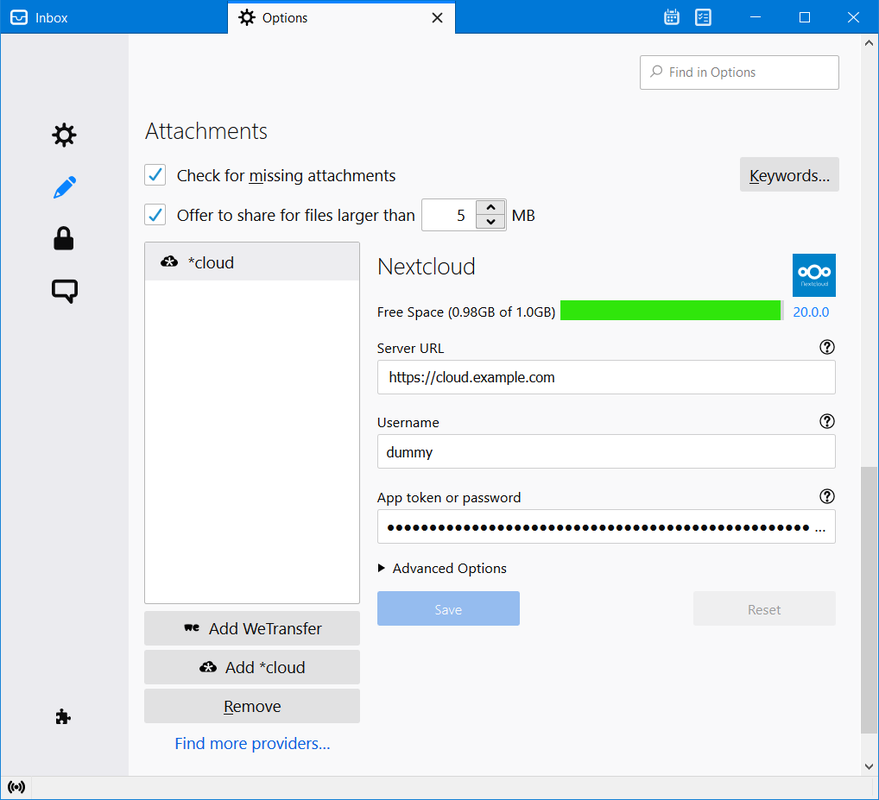Open the Tasks tab icon
Viewport: 879px width, 800px height.
point(703,17)
